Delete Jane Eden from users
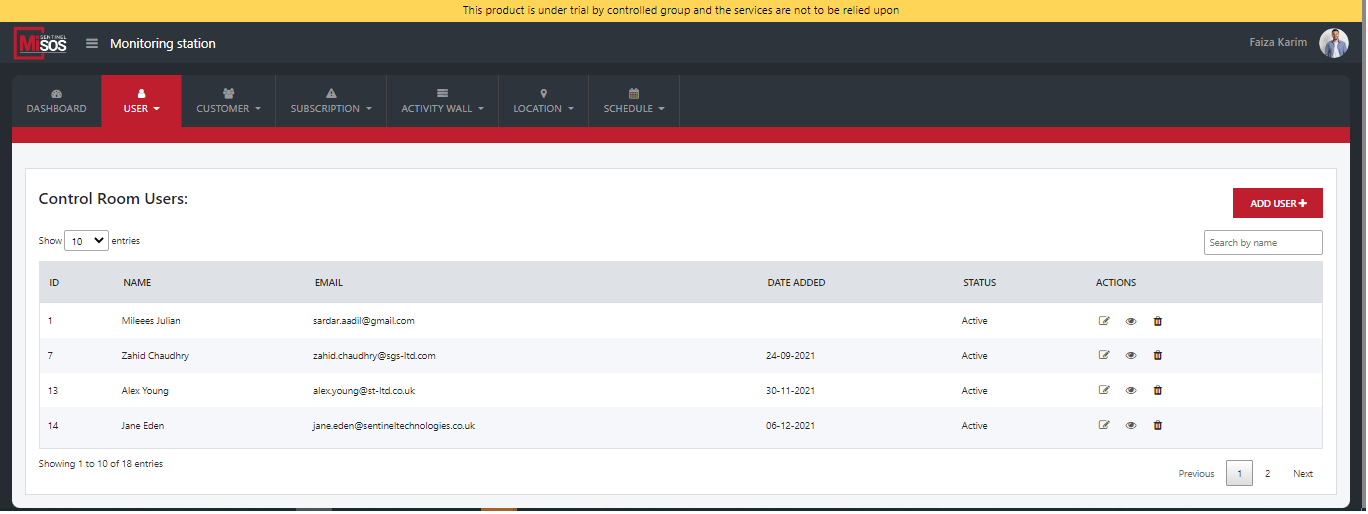The image size is (1368, 514). point(1158,425)
